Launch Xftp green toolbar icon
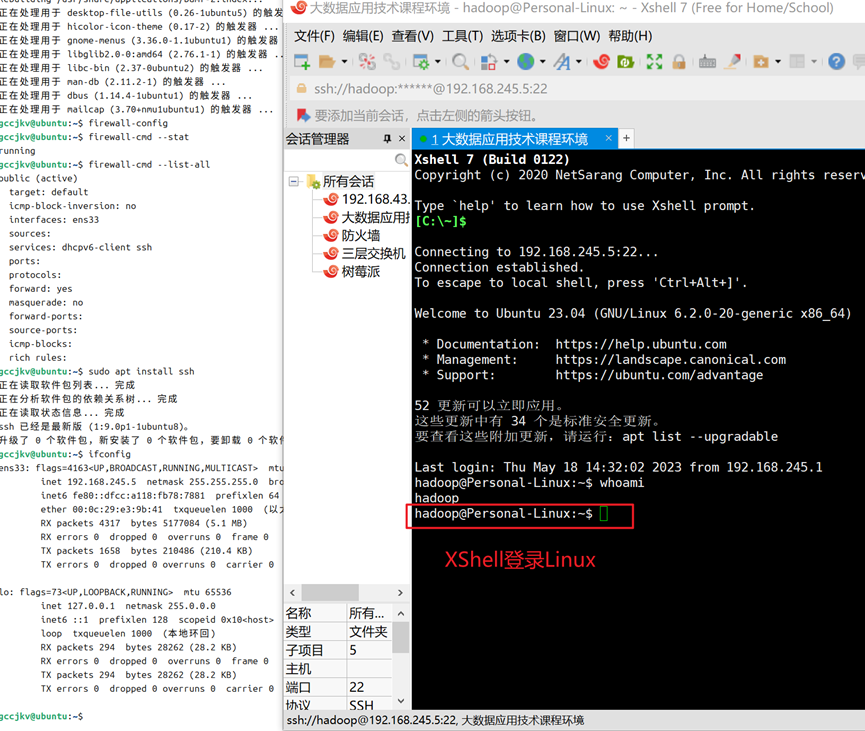Viewport: 865px width, 731px height. (x=625, y=62)
